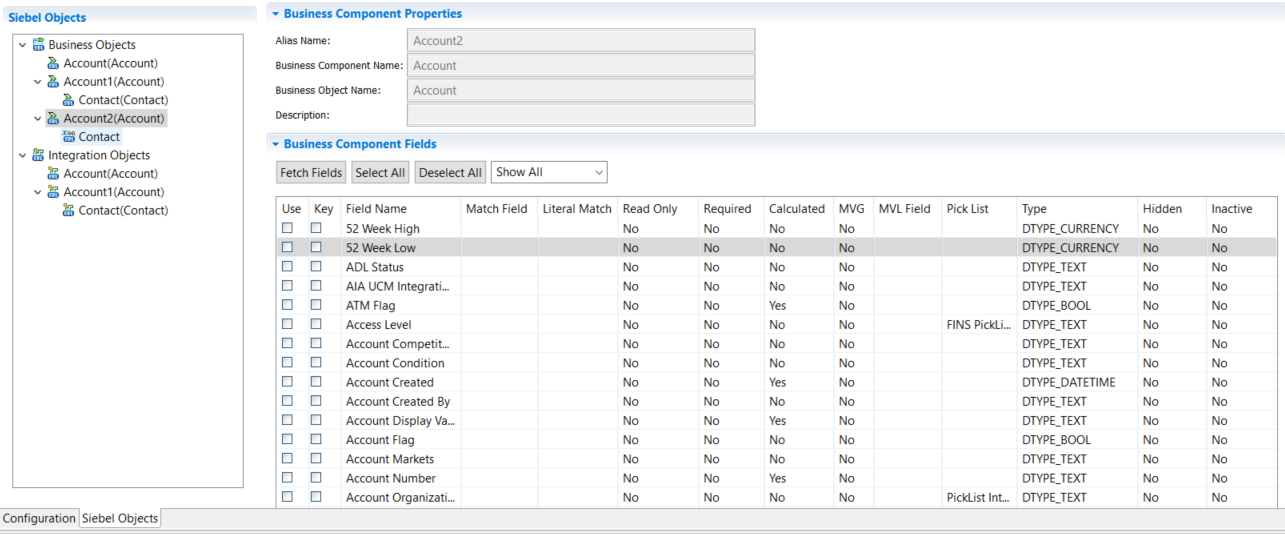
Task: Click the Required column header
Action: (x=731, y=209)
